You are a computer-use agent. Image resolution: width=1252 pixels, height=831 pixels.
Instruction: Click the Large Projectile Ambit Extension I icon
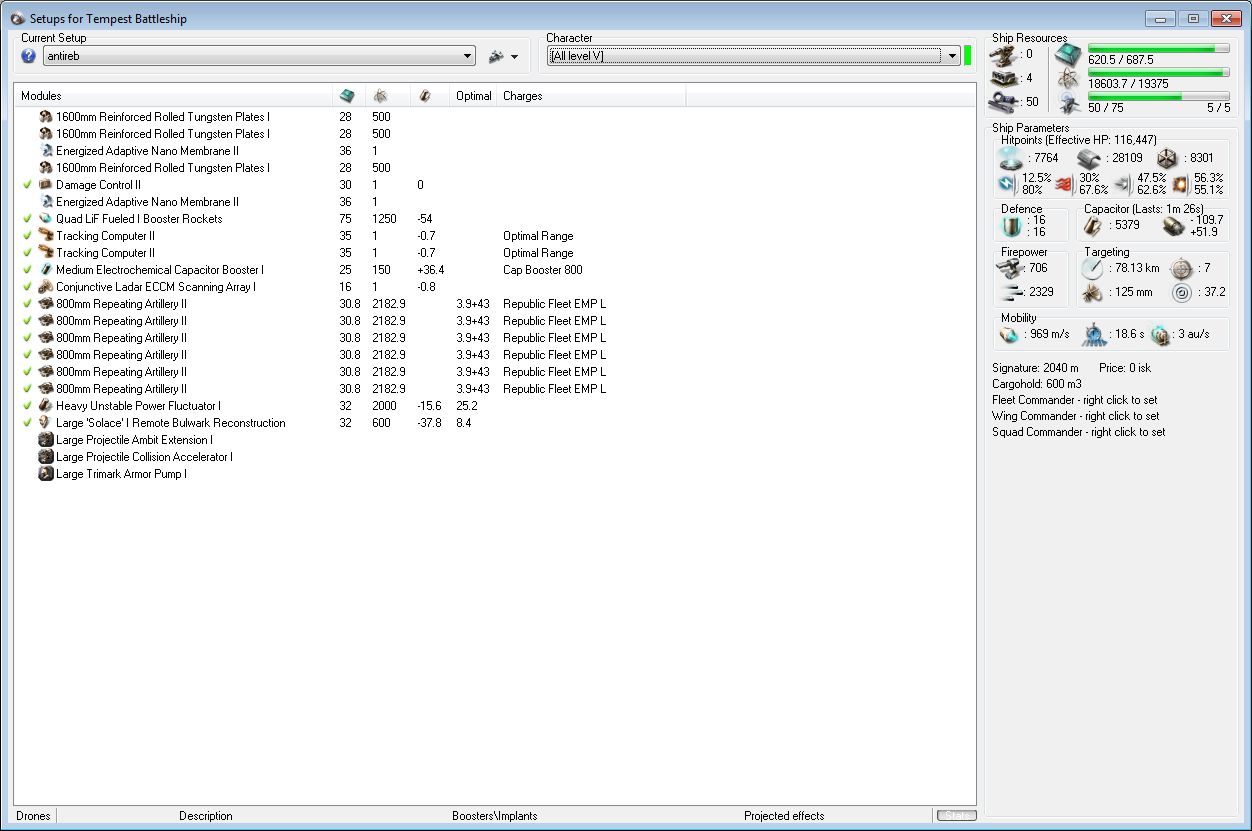click(x=45, y=440)
